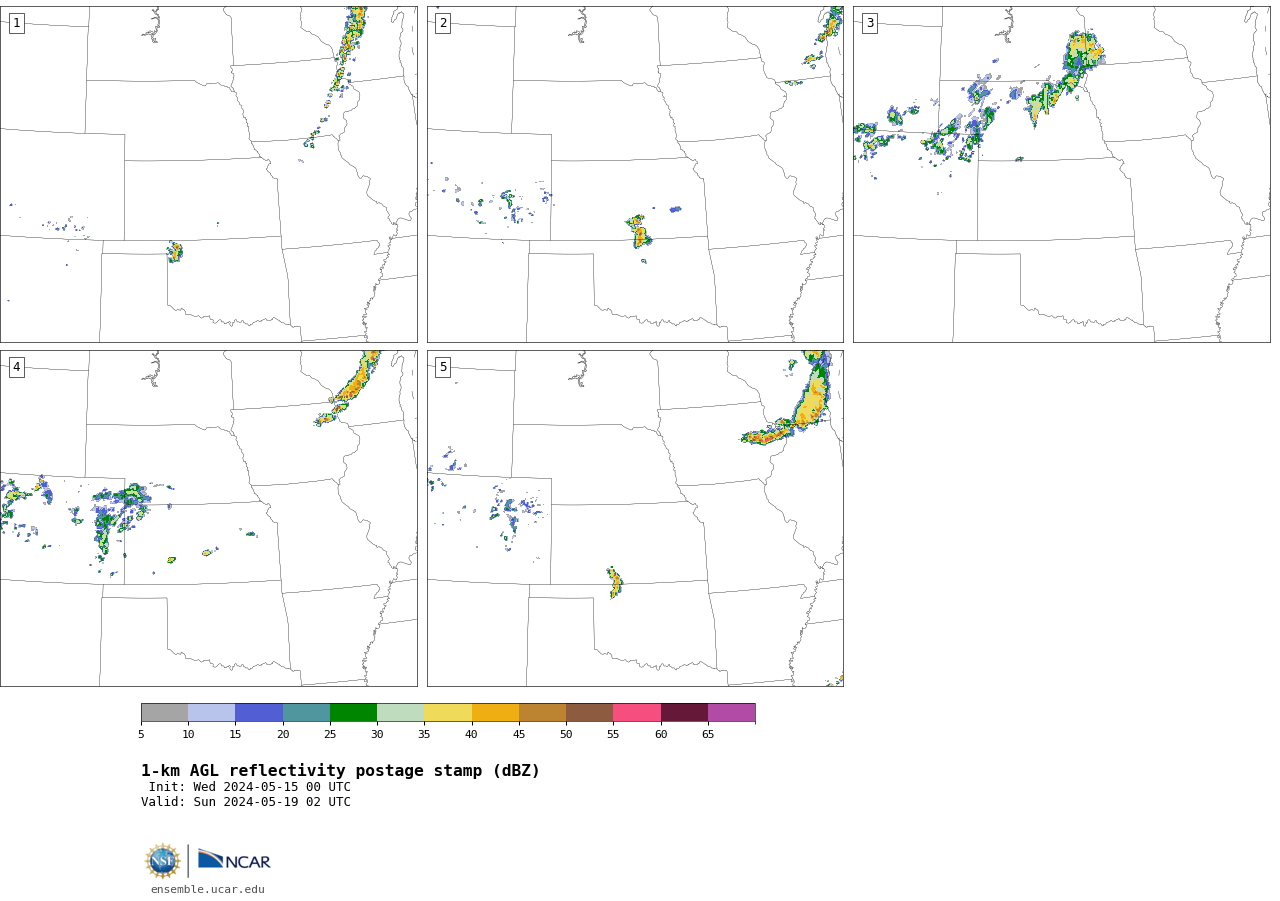
Task: Open ensemble member 3 reflectivity map
Action: [x=1062, y=174]
